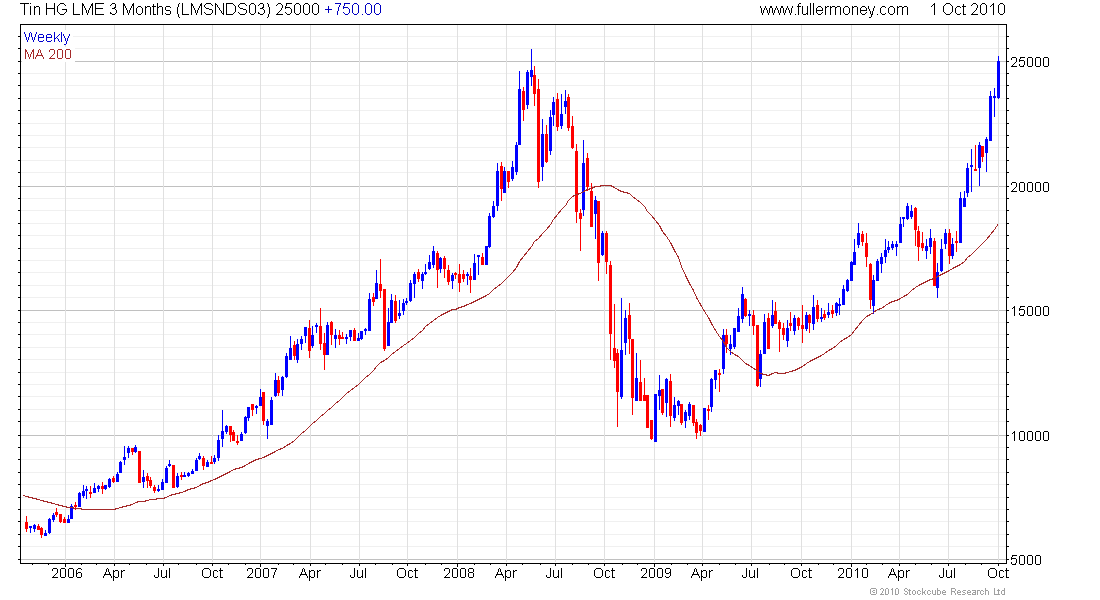Click the chart title 'Tin HG LME 3 Months (LMSNDS03)'
1100x600 pixels.
pos(145,9)
